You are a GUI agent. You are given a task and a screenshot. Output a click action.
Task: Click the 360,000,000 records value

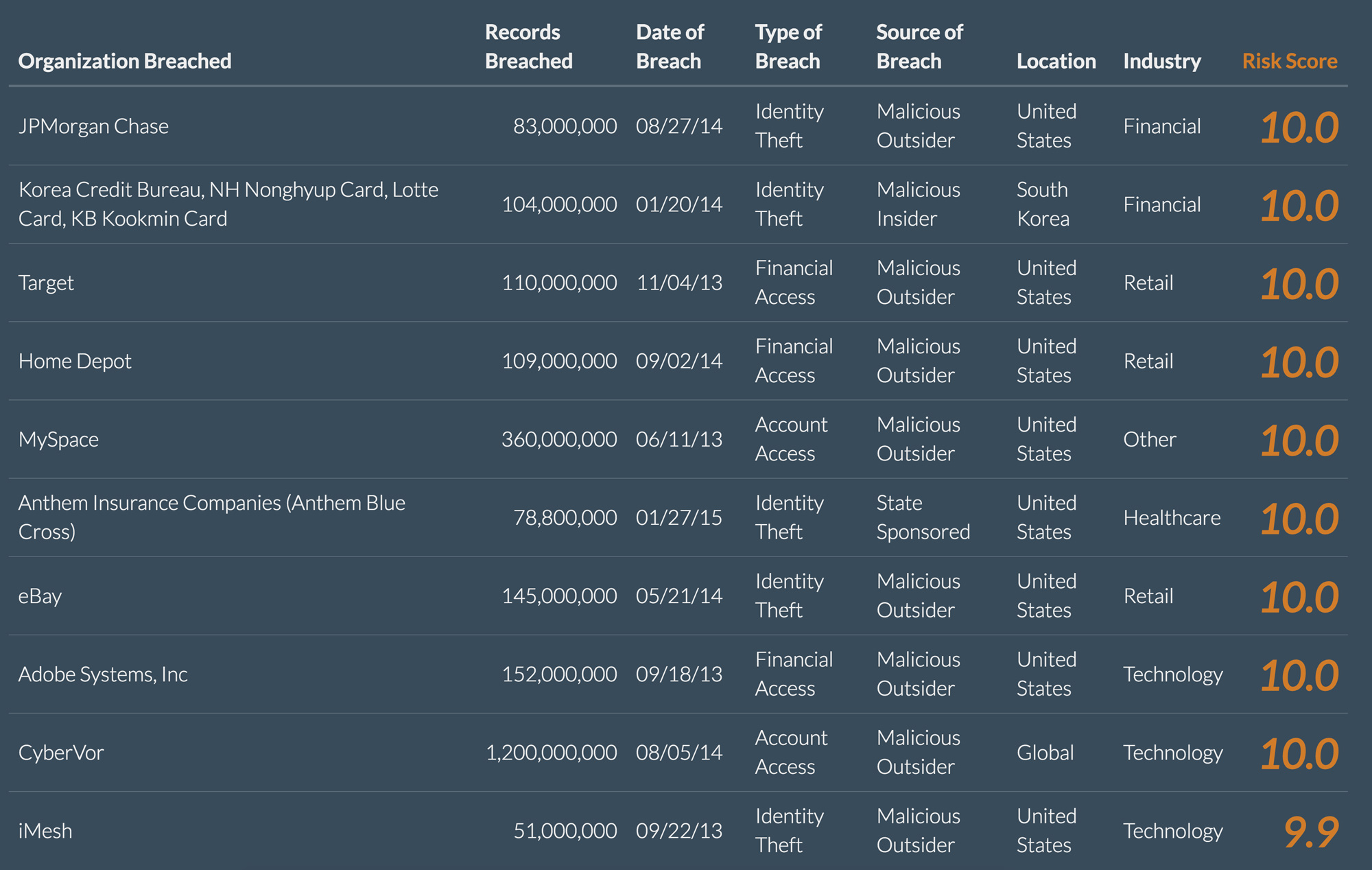tap(559, 439)
